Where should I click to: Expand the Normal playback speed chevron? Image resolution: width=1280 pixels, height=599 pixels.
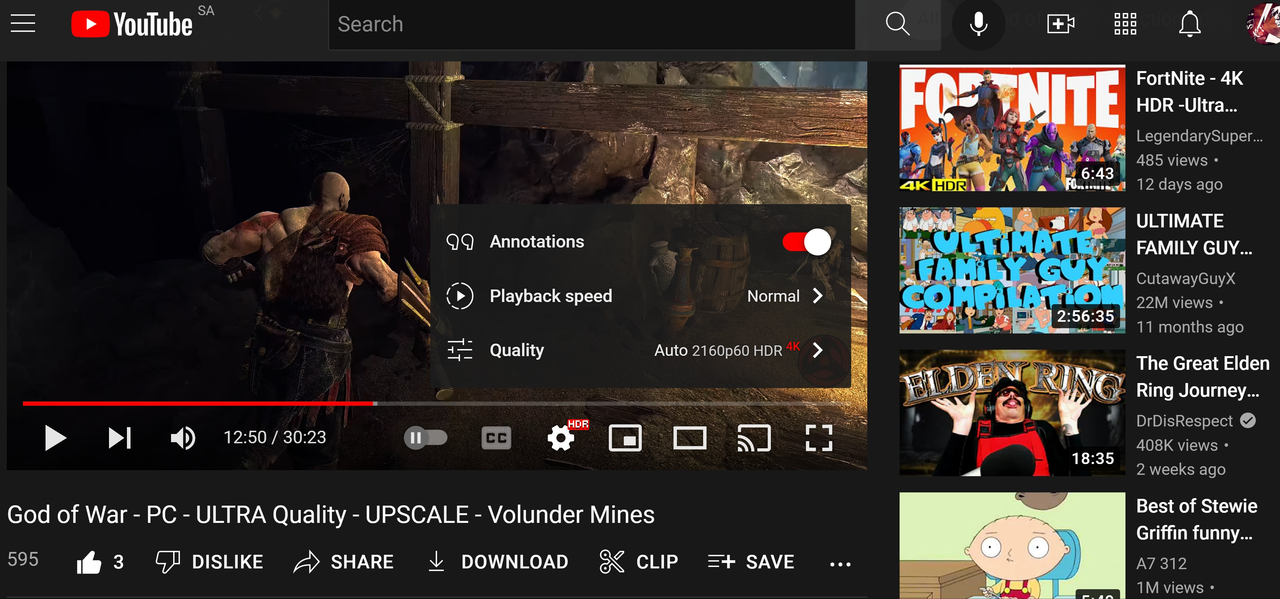pyautogui.click(x=818, y=296)
